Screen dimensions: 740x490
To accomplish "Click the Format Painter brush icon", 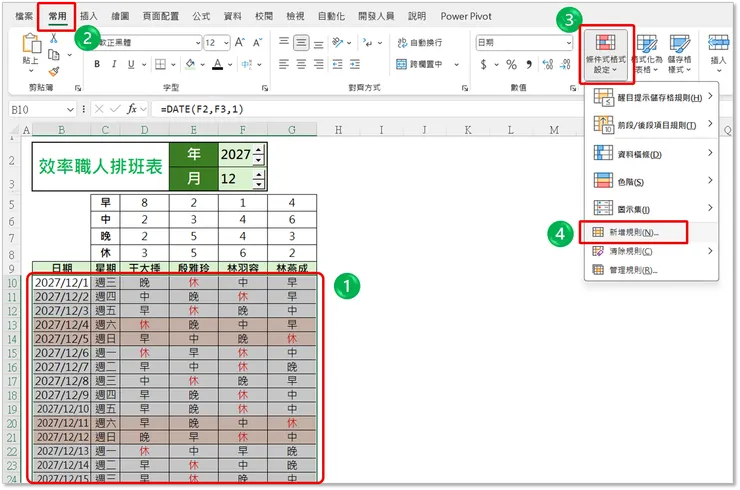I will click(x=54, y=71).
